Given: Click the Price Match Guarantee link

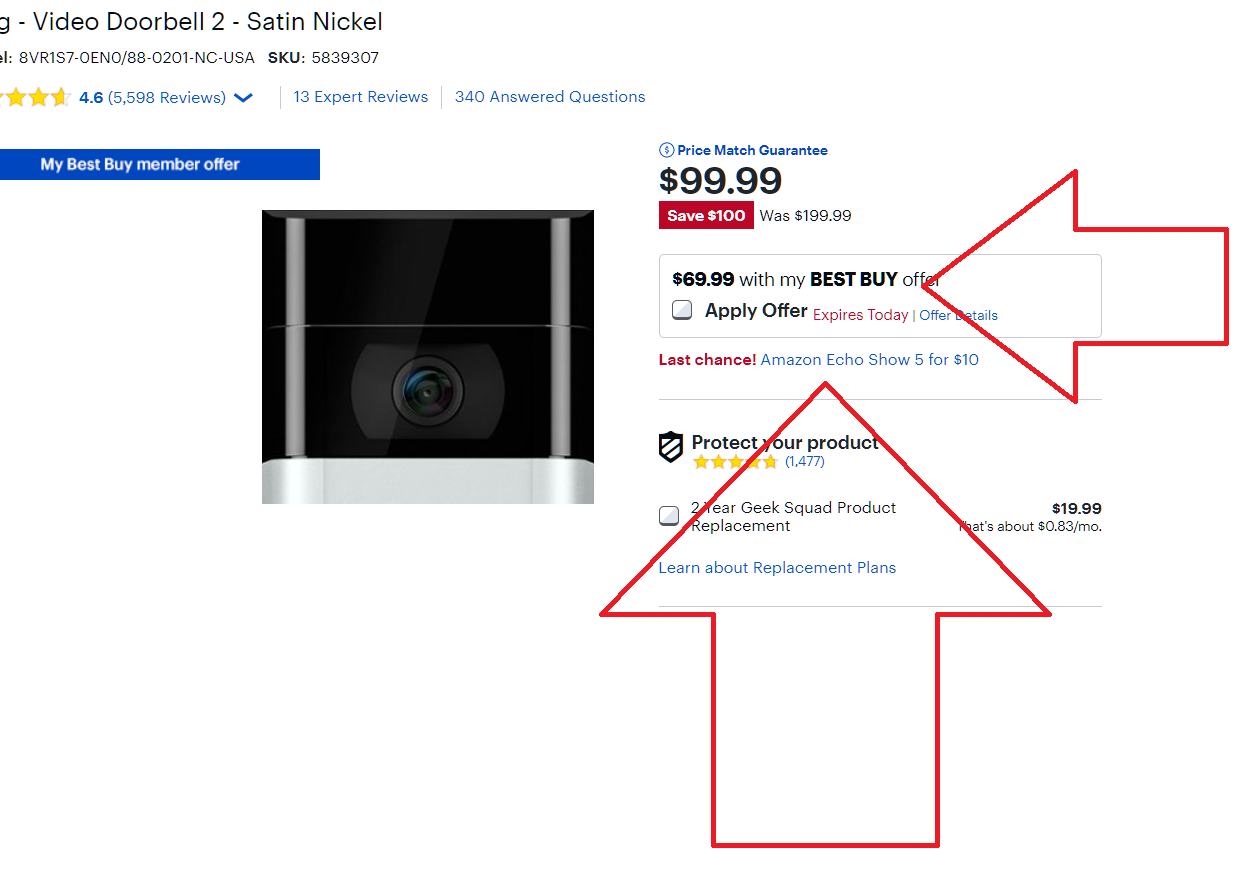Looking at the screenshot, I should [x=752, y=151].
